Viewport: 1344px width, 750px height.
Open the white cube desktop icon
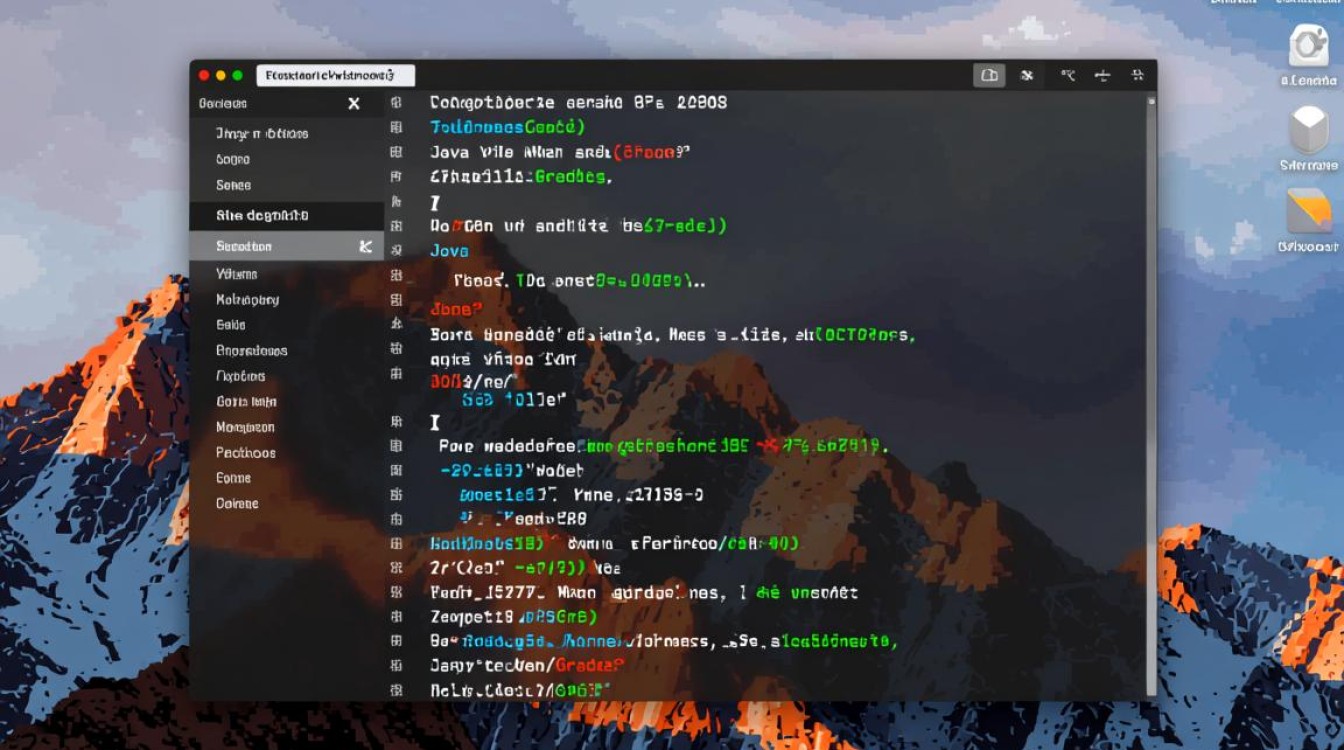(1308, 130)
